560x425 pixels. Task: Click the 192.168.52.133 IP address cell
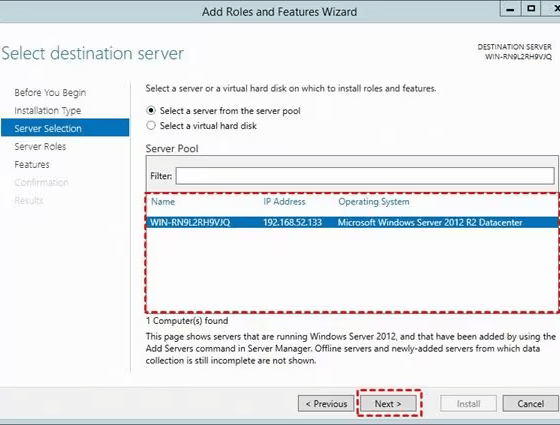292,222
